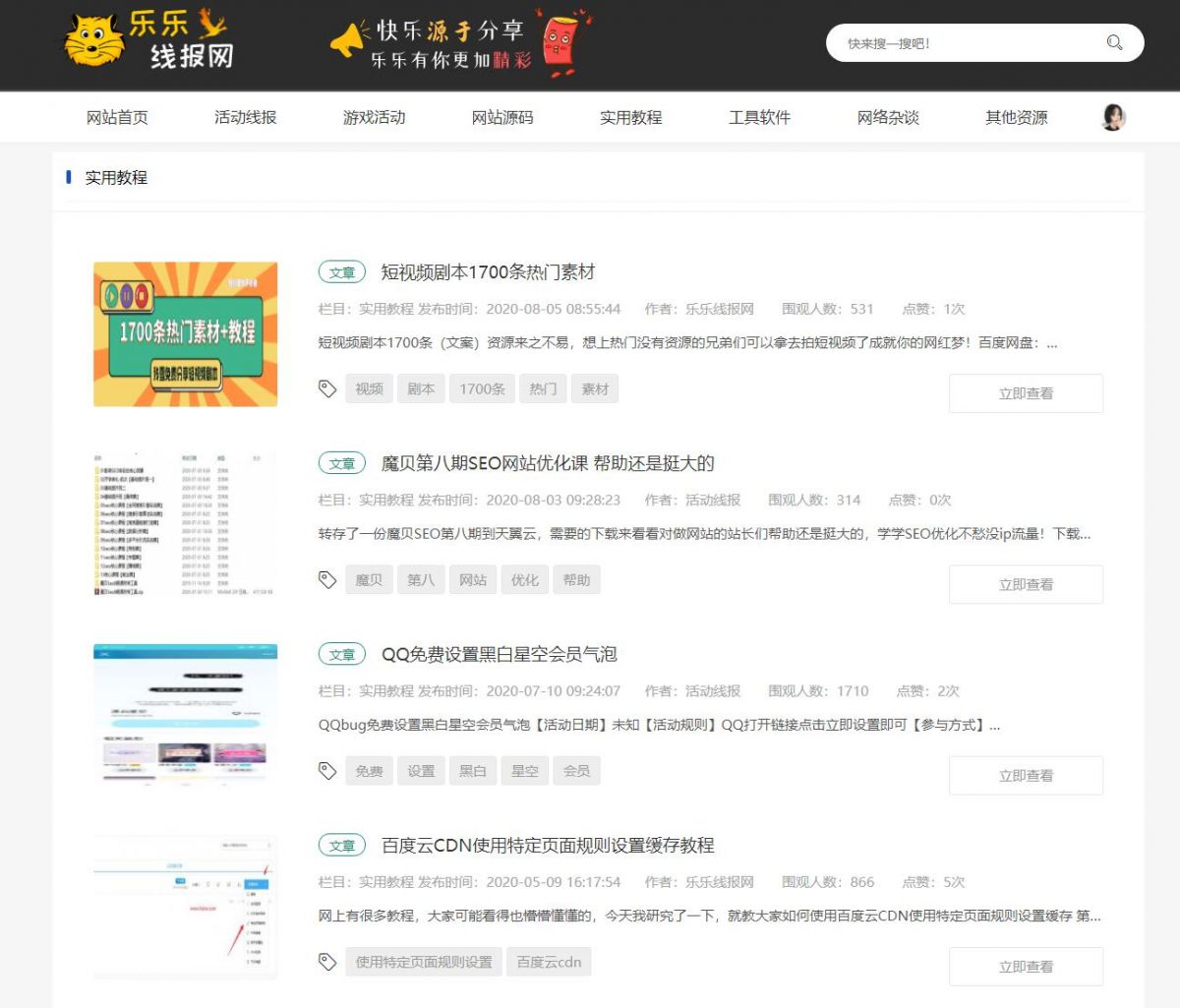Click the 文章 badge on the QQ article
Screen dimensions: 1180x1008
click(341, 654)
